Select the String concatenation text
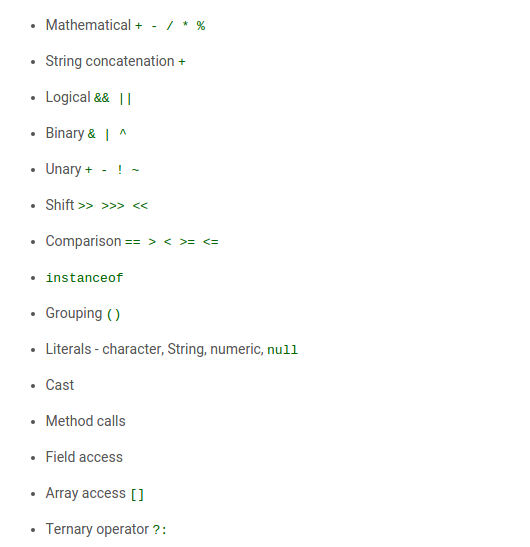The height and width of the screenshot is (547, 530). click(x=110, y=61)
